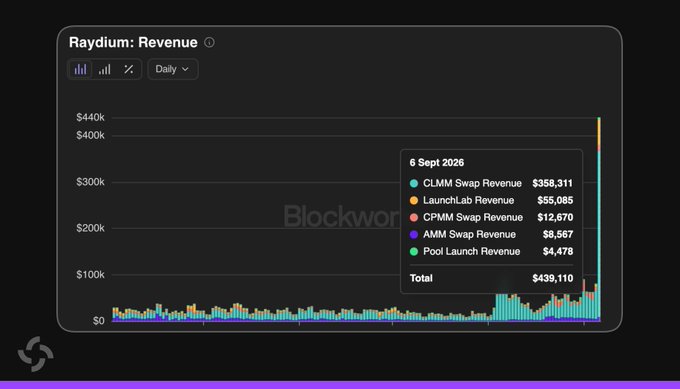Click the $55,085 value in tooltip
Viewport: 680px width, 389px height.
pos(555,200)
